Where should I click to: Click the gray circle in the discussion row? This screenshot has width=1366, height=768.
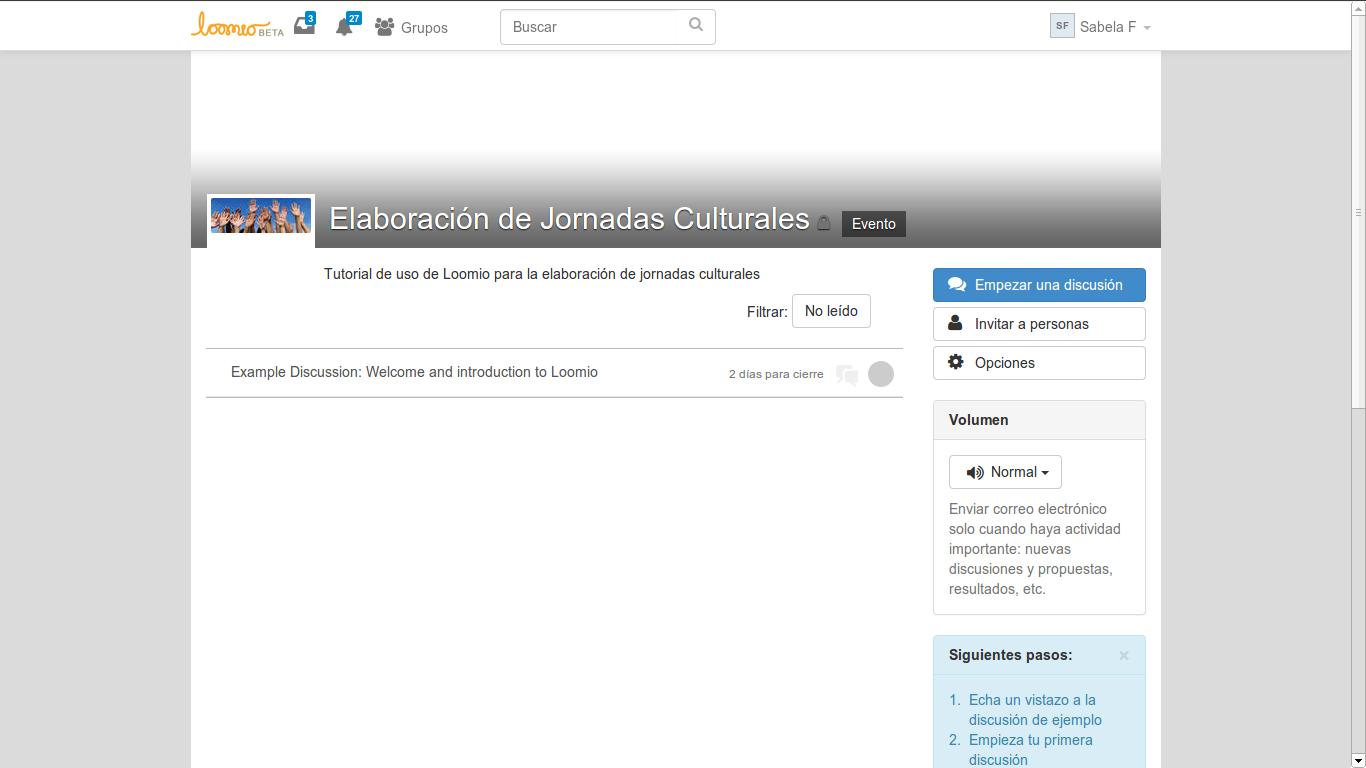pyautogui.click(x=881, y=374)
